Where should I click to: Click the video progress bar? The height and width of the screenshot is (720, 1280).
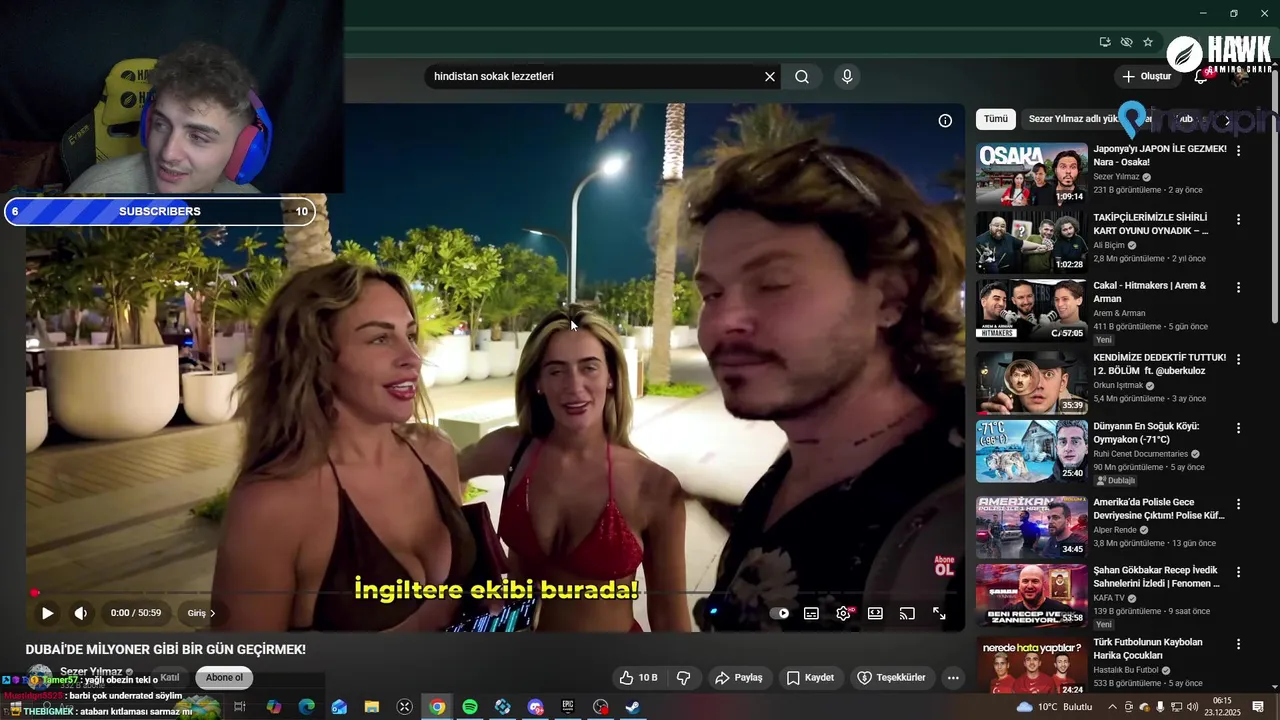(495, 593)
